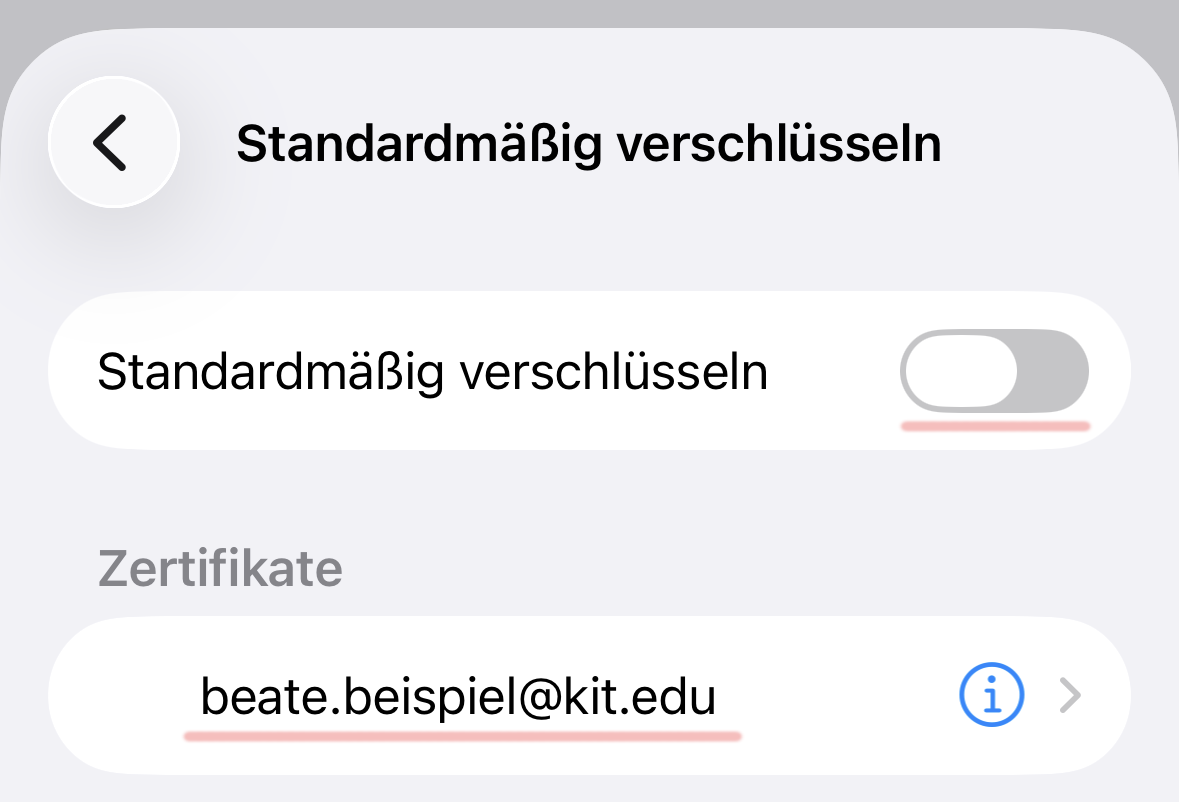Return to the previous settings screen
The height and width of the screenshot is (802, 1179).
(x=113, y=143)
